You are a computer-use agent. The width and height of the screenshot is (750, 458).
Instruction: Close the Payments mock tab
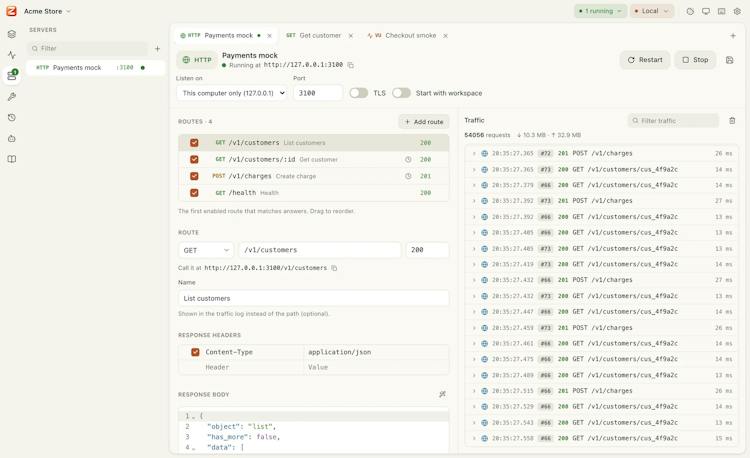coord(269,36)
